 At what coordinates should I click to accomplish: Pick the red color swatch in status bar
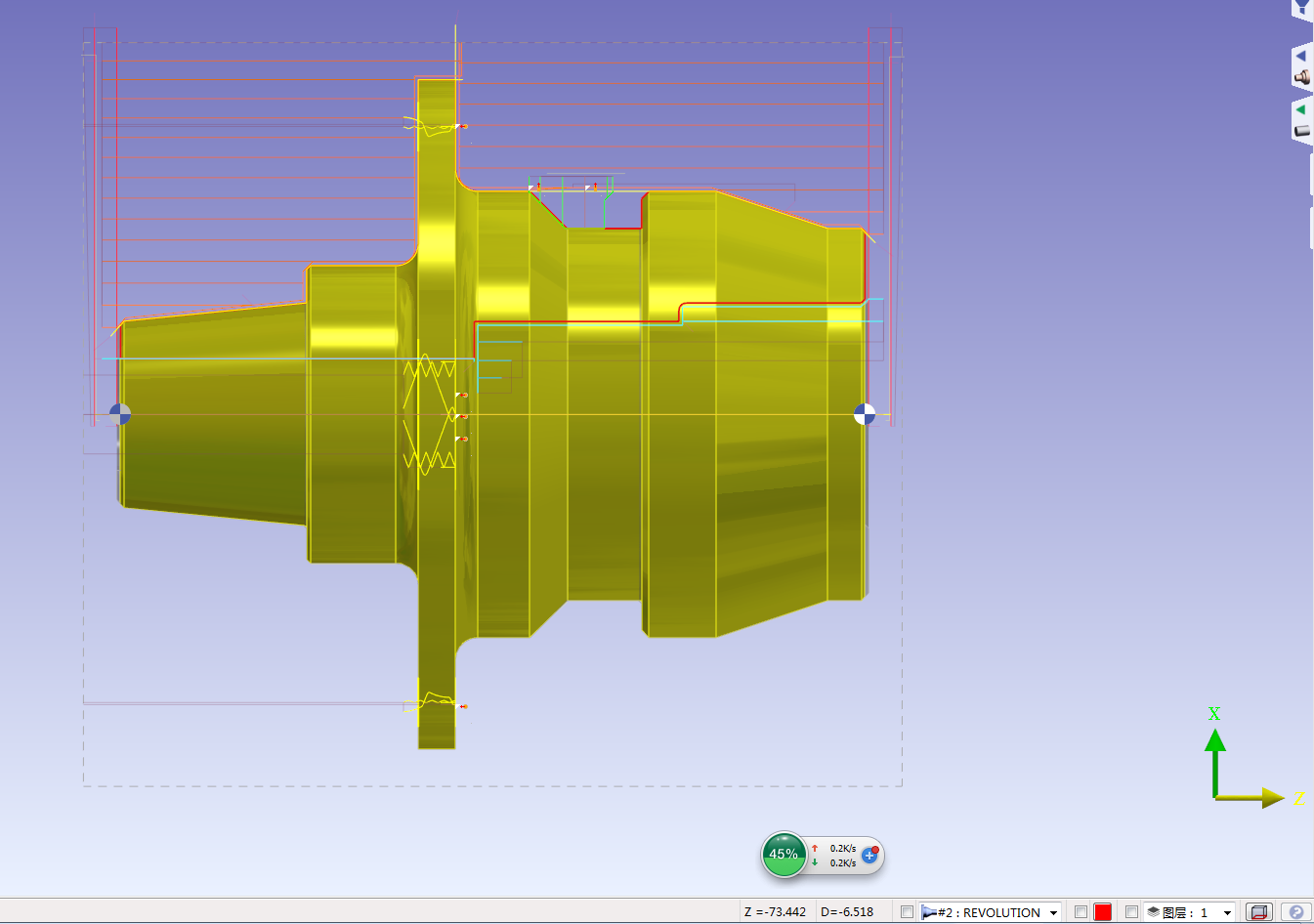[1103, 912]
